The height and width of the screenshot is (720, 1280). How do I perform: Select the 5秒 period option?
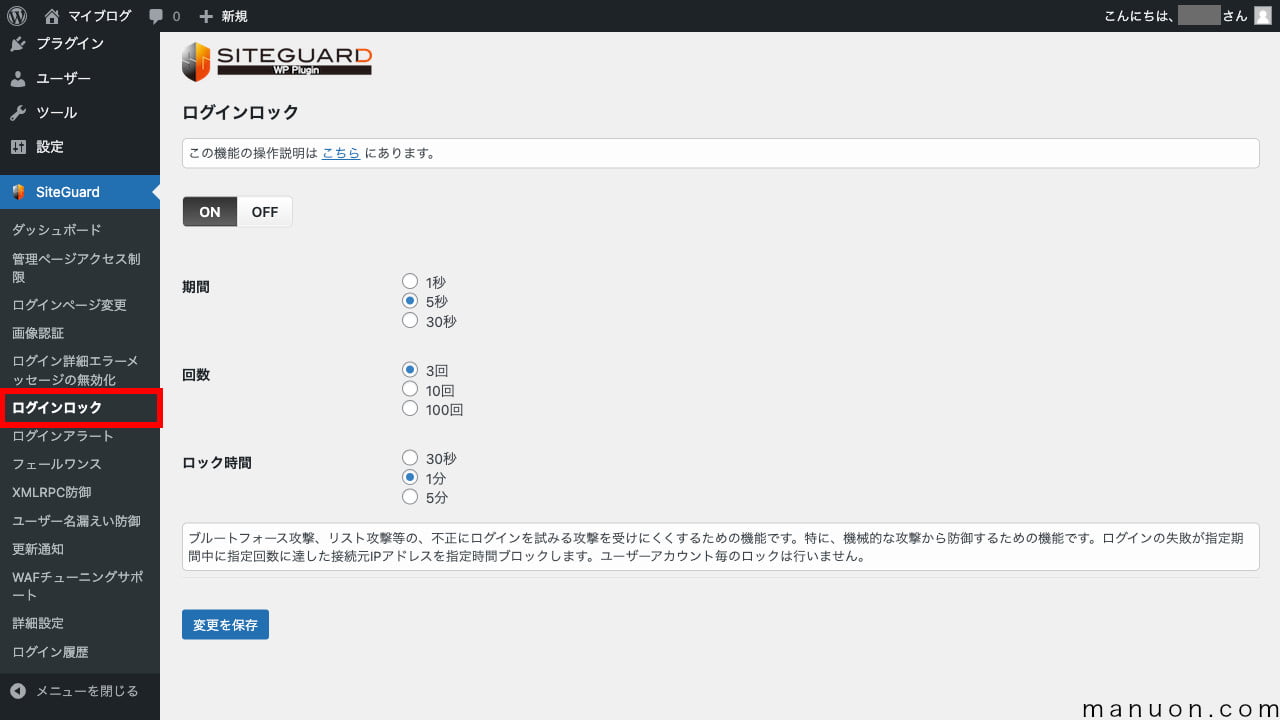410,301
